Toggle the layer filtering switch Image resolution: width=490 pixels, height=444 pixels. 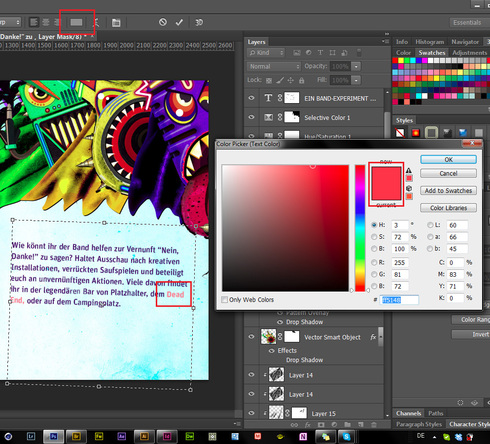point(359,52)
